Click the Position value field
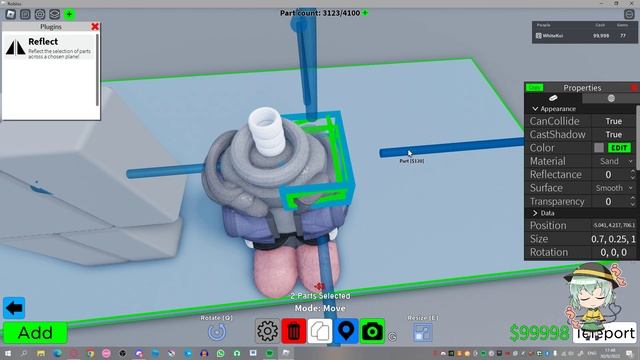This screenshot has width=640, height=360. pos(613,225)
